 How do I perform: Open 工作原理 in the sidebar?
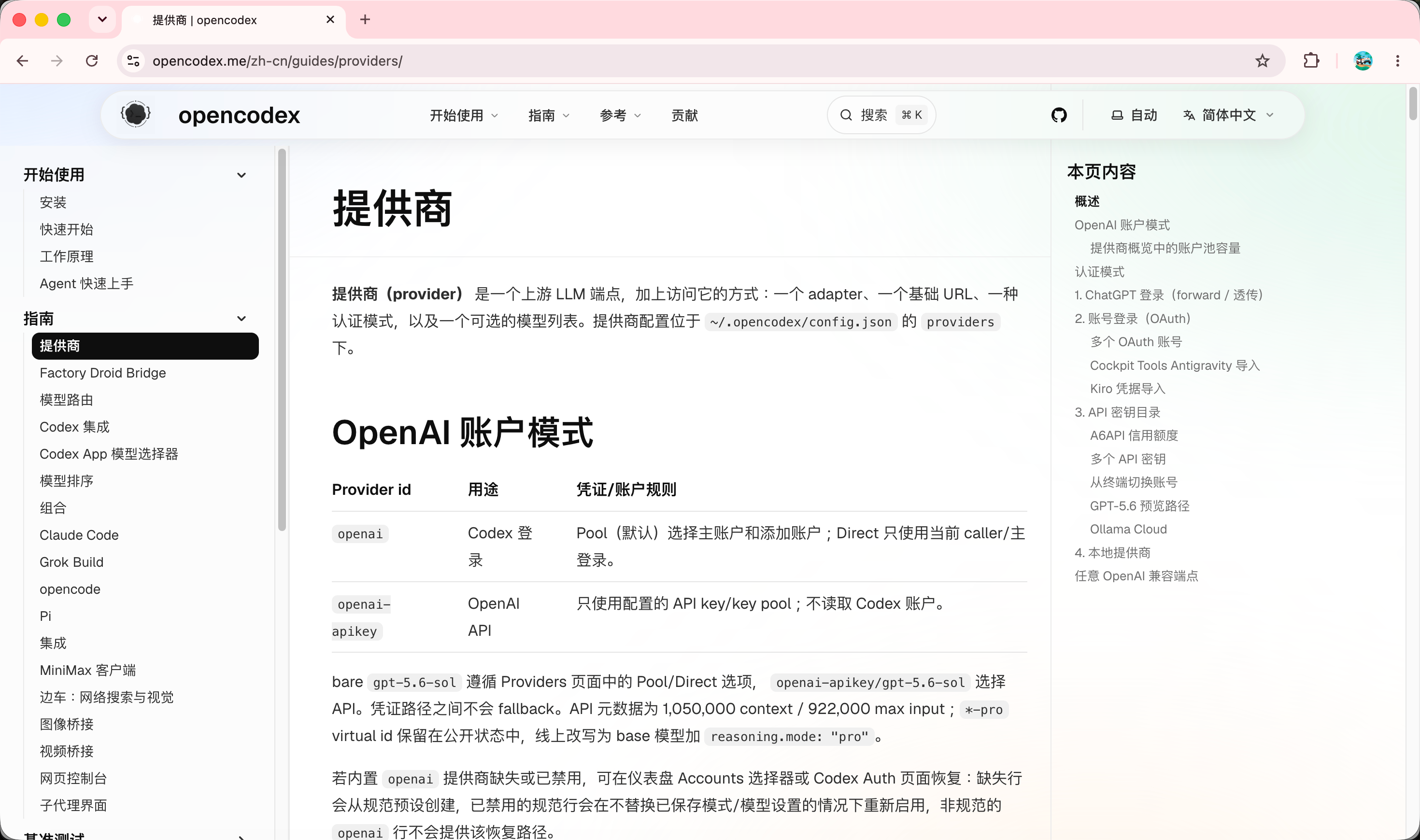pos(66,256)
